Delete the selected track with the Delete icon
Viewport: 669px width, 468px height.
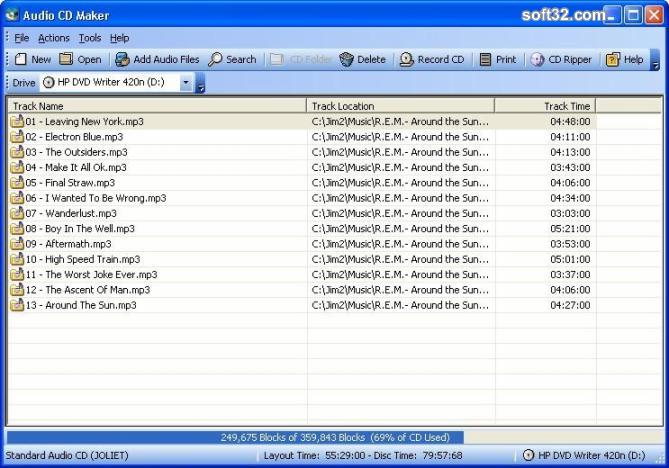pyautogui.click(x=346, y=59)
